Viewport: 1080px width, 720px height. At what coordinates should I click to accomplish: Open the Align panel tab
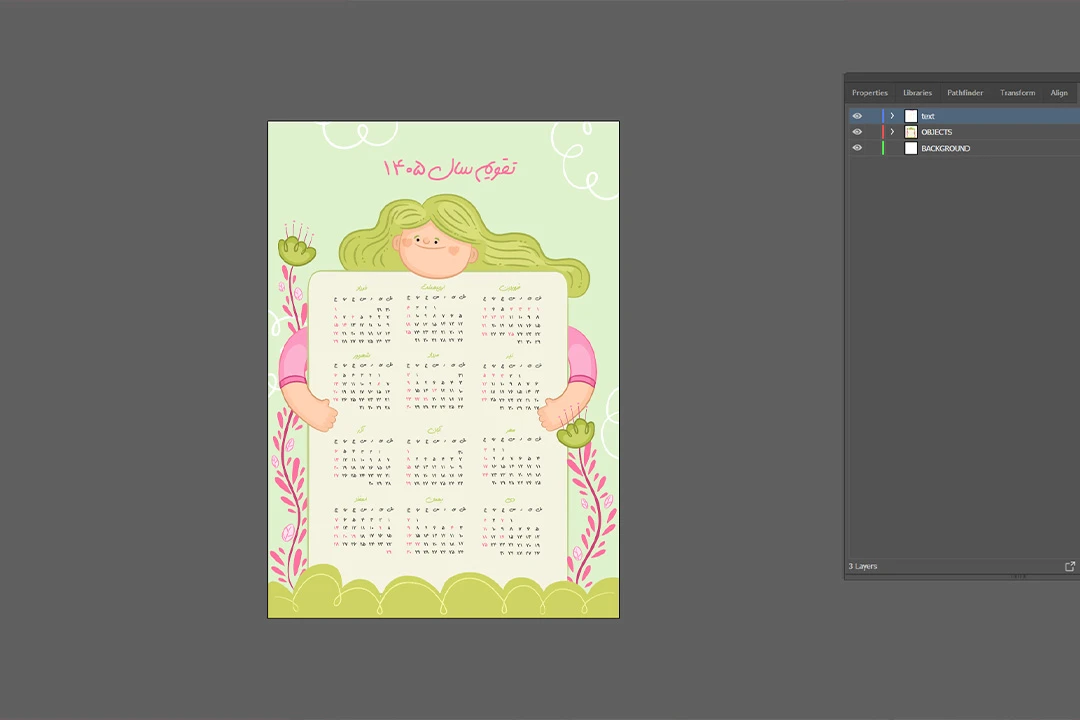1058,93
